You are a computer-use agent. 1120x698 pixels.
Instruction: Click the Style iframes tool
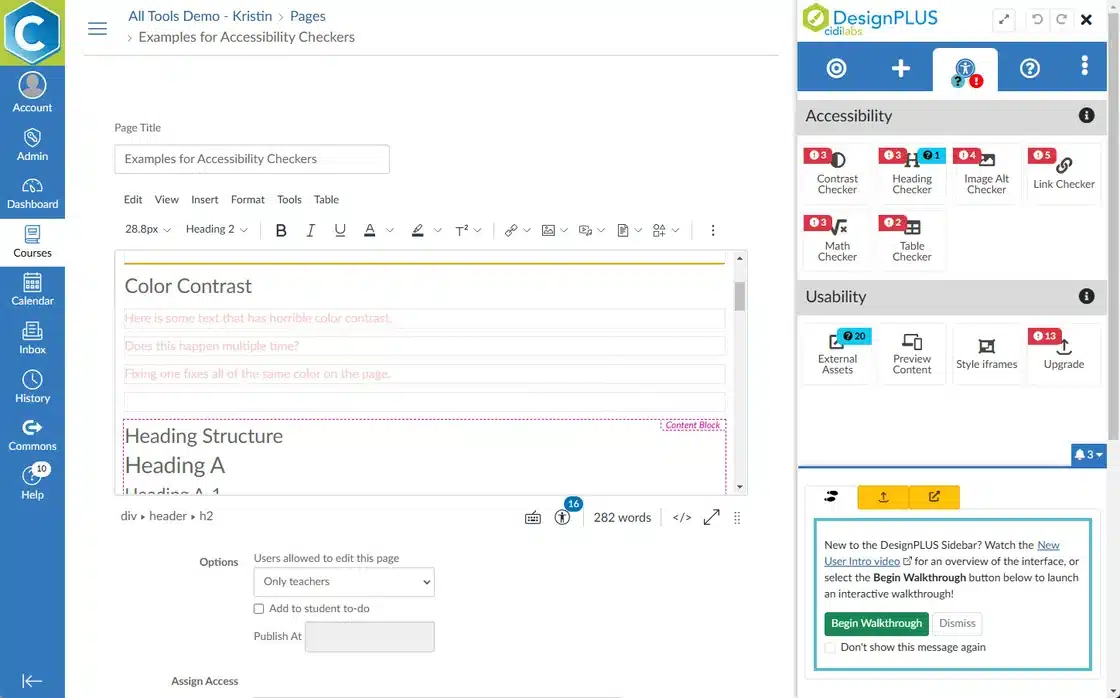tap(986, 354)
